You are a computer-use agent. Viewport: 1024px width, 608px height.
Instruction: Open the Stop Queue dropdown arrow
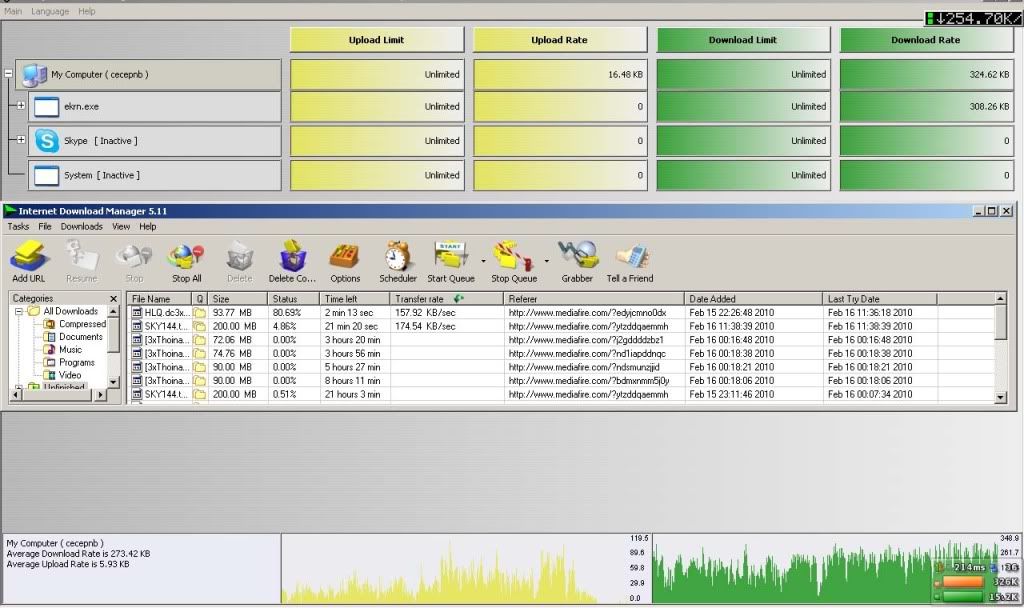547,261
